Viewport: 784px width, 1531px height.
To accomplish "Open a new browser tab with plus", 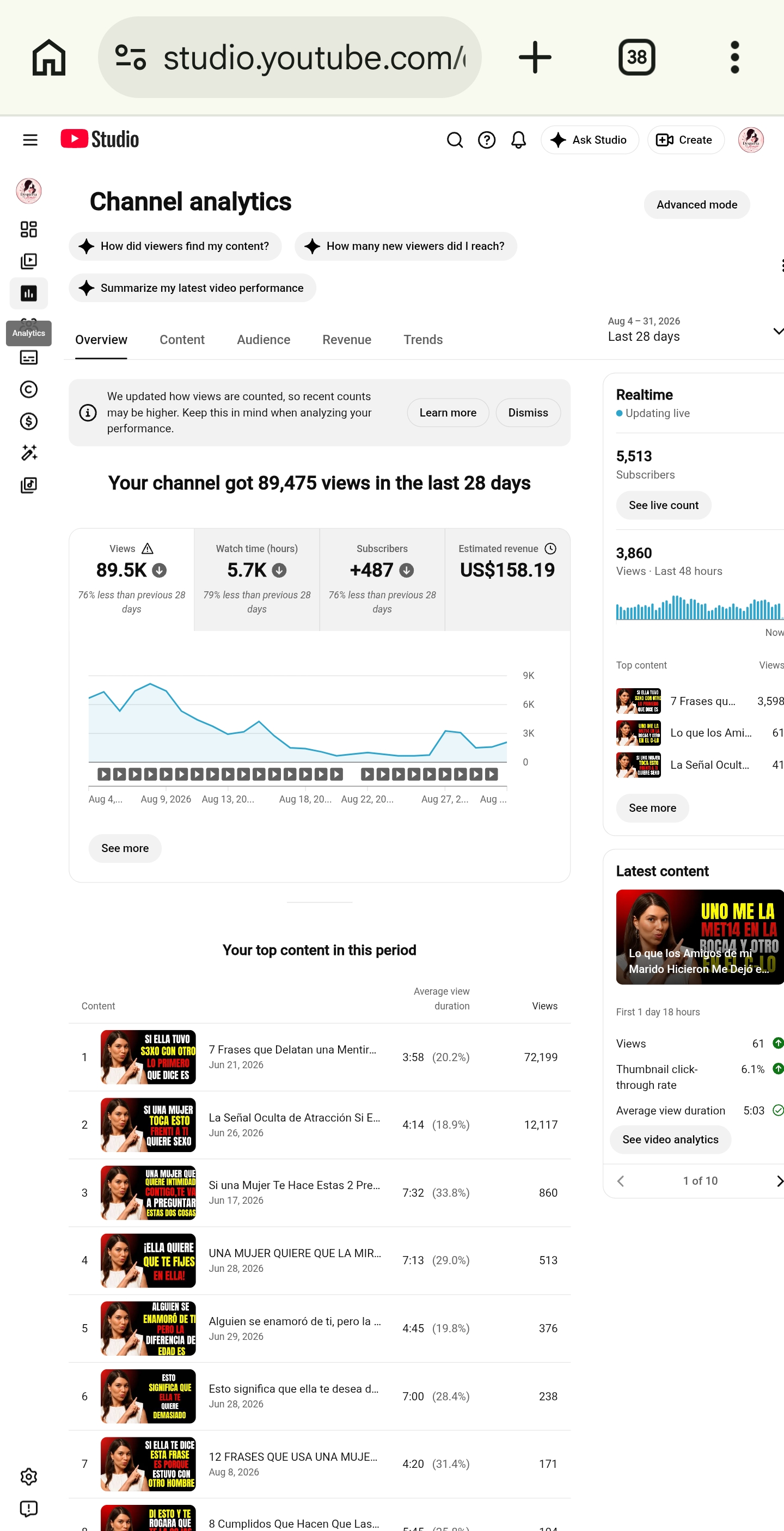I will (535, 57).
